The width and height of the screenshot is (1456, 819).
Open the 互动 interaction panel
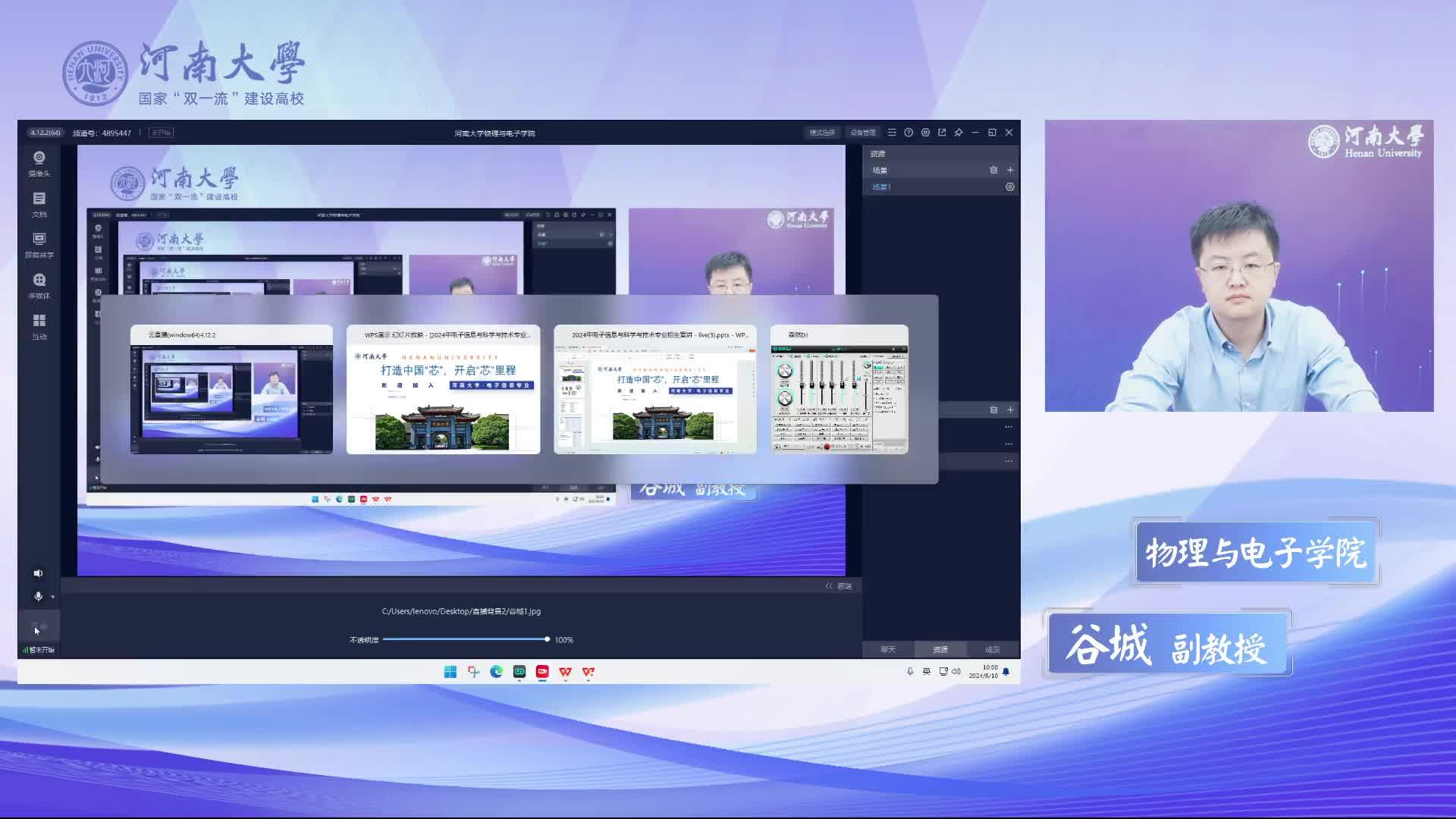[39, 327]
